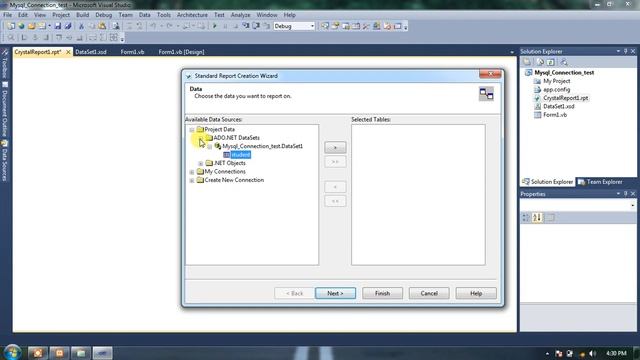The image size is (640, 360).
Task: Click the Paste toolbar icon
Action: click(102, 26)
